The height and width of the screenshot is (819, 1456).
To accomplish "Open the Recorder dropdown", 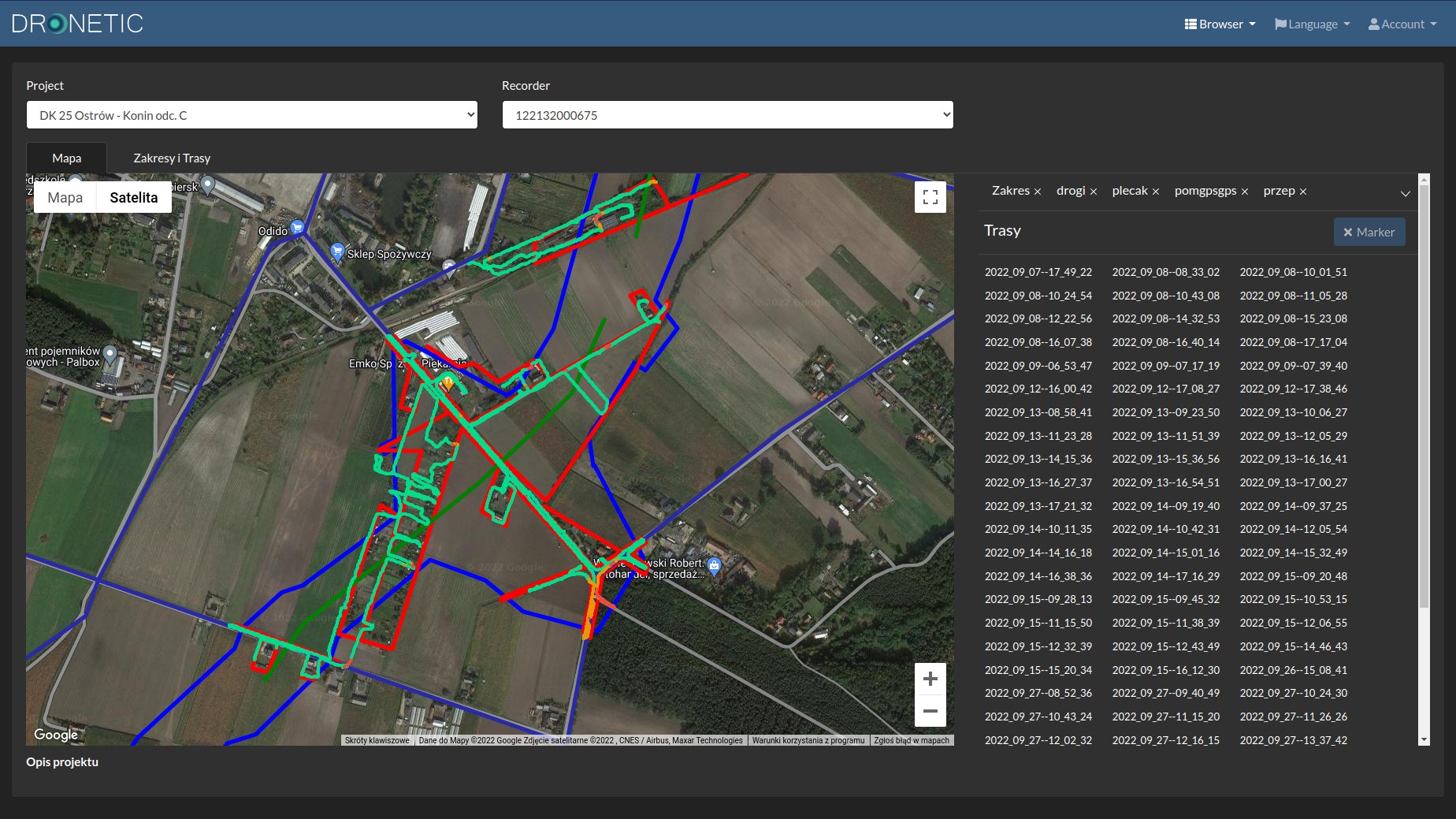I will point(727,115).
